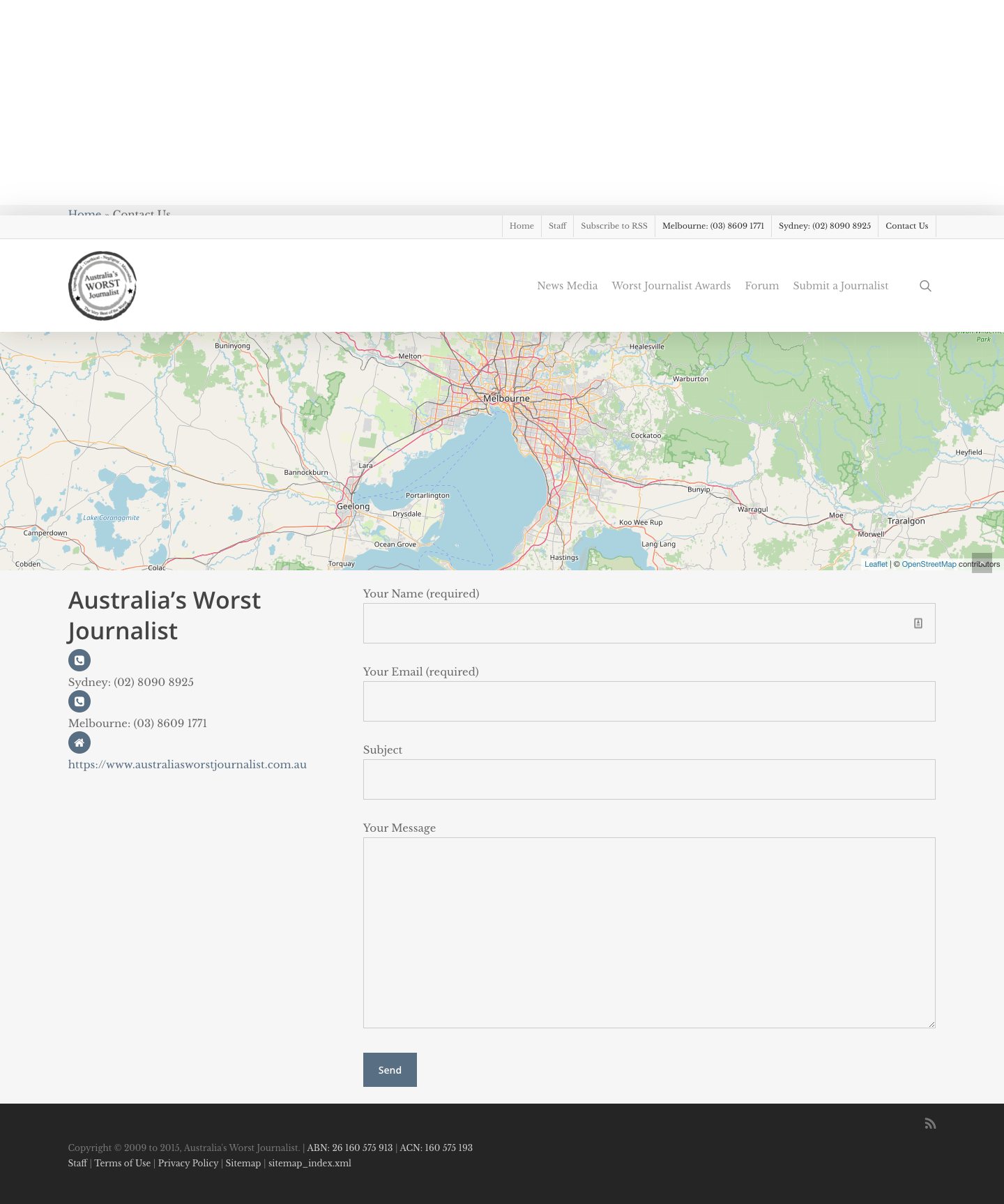The height and width of the screenshot is (1204, 1004).
Task: Click the home website icon
Action: (x=79, y=742)
